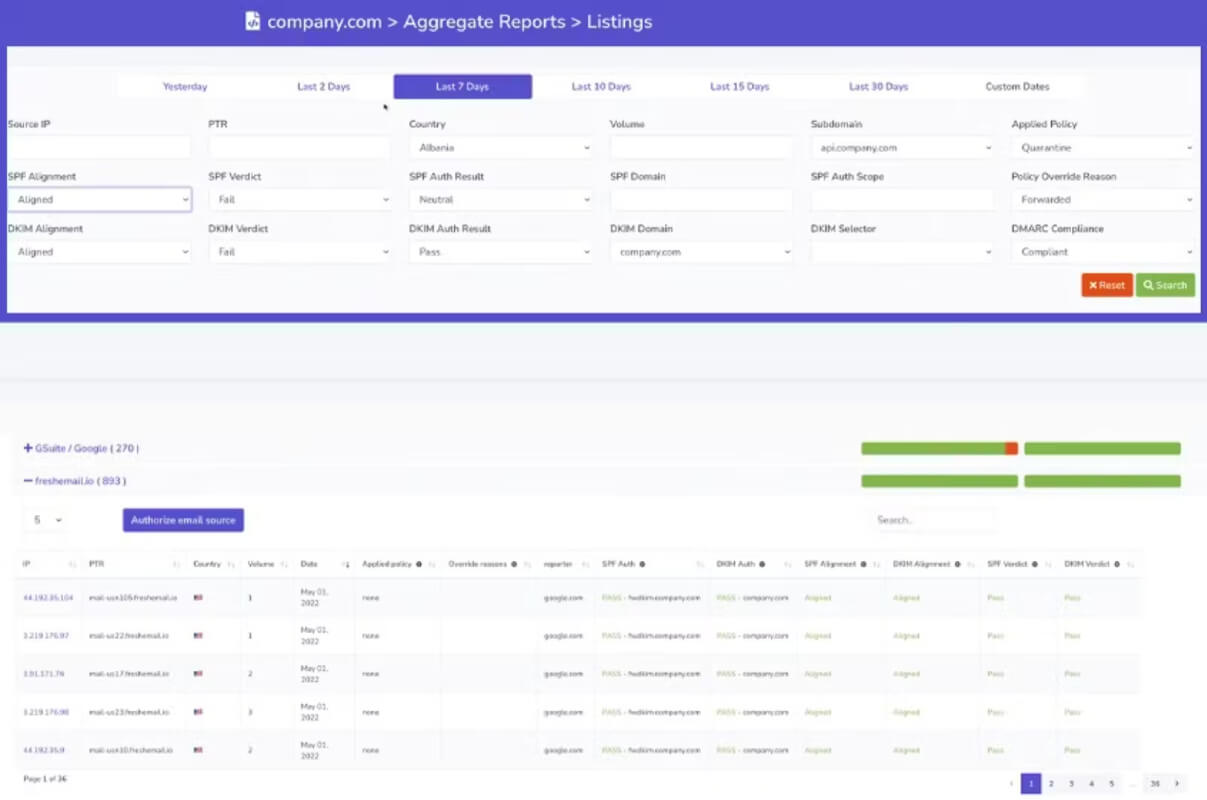The width and height of the screenshot is (1207, 800).
Task: Switch to Yesterday date range tab
Action: (185, 87)
